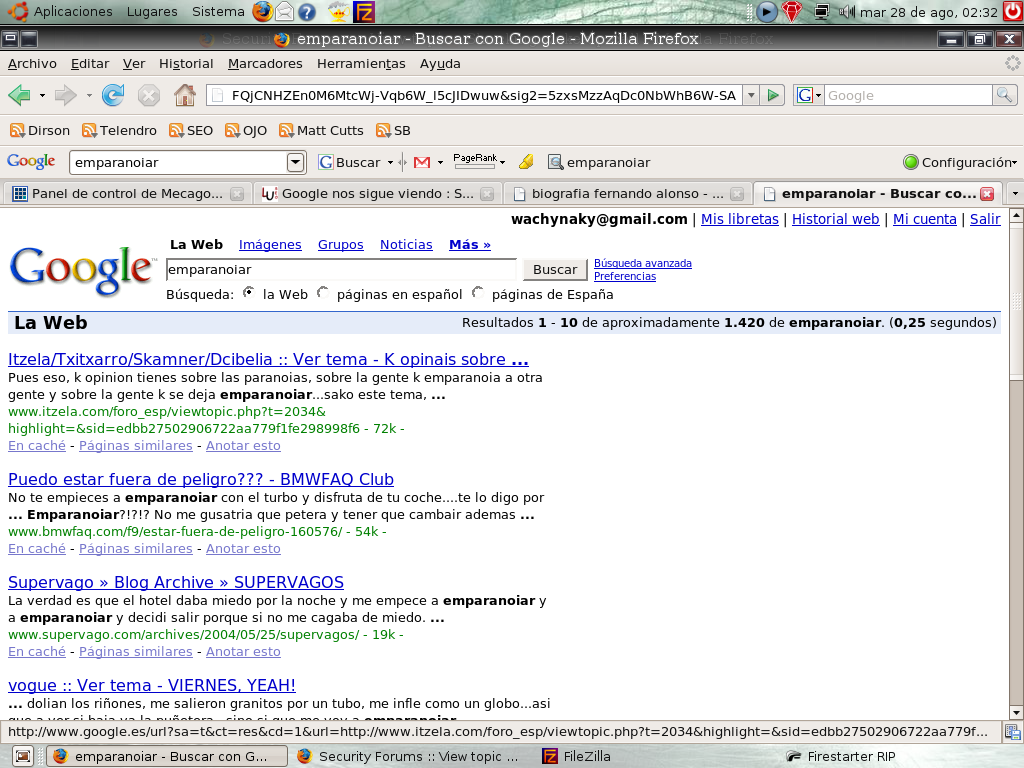Open the Marcadores menu
Screen dimensions: 1024x768
coord(265,64)
